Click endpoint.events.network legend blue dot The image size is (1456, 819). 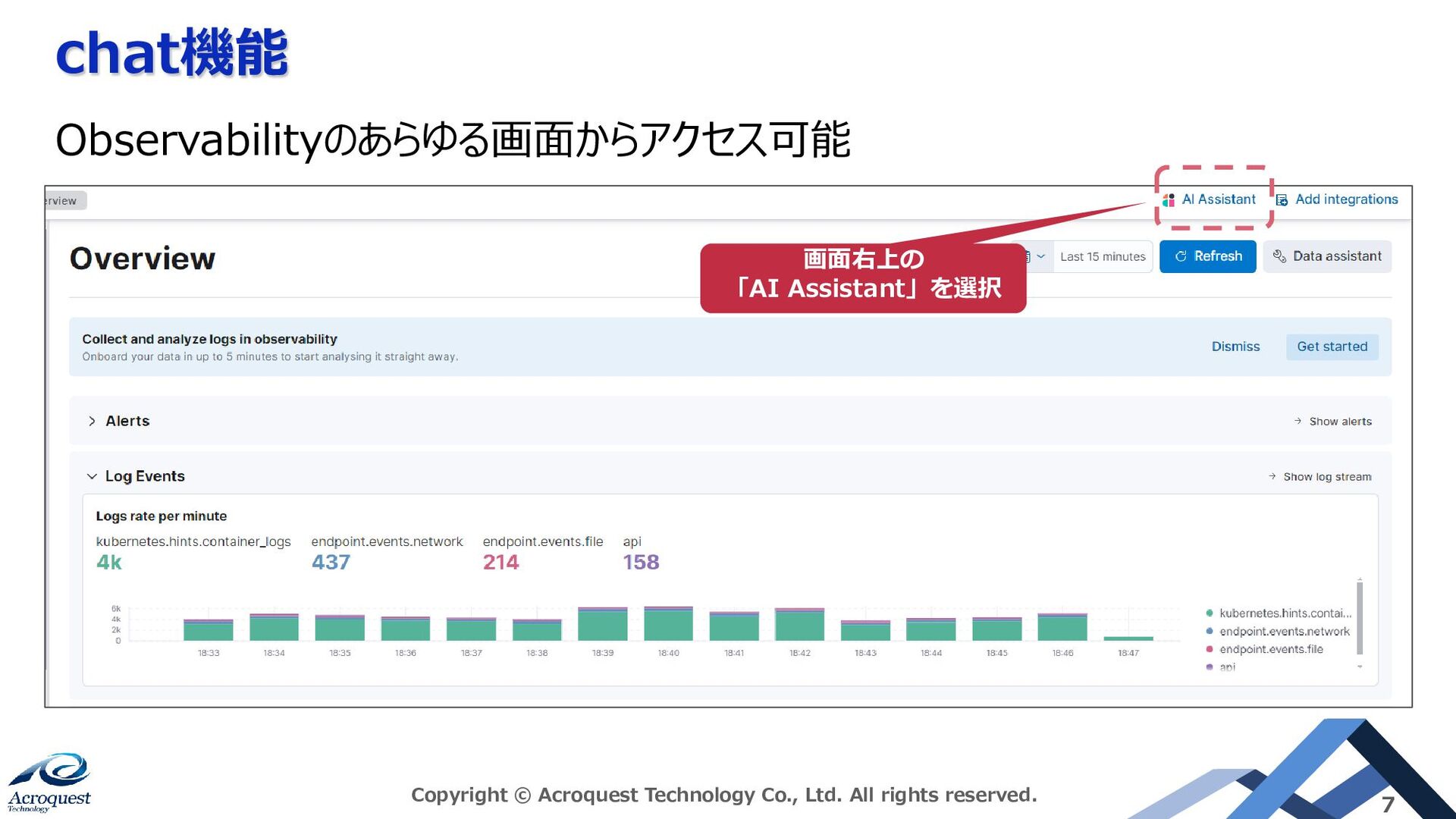point(1210,631)
